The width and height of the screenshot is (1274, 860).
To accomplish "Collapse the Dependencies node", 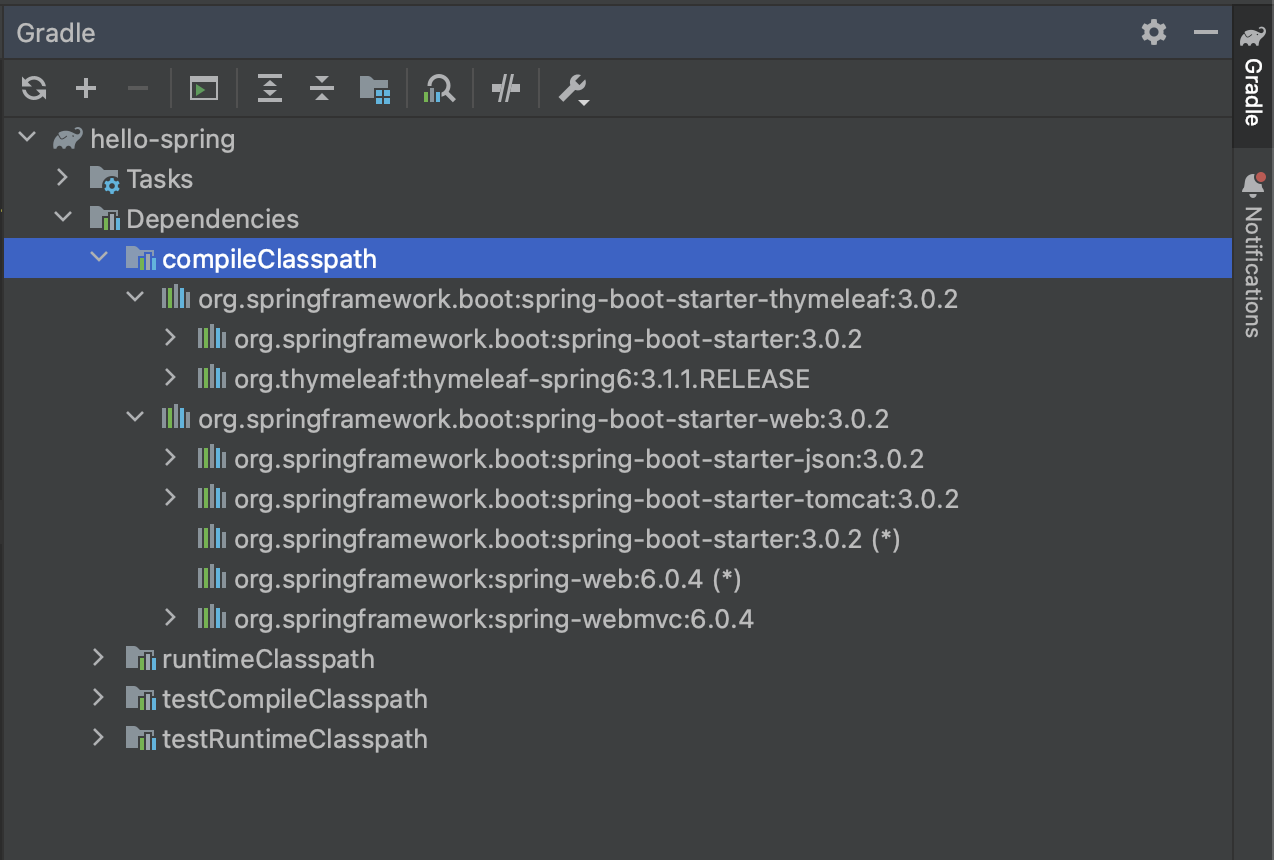I will click(62, 218).
